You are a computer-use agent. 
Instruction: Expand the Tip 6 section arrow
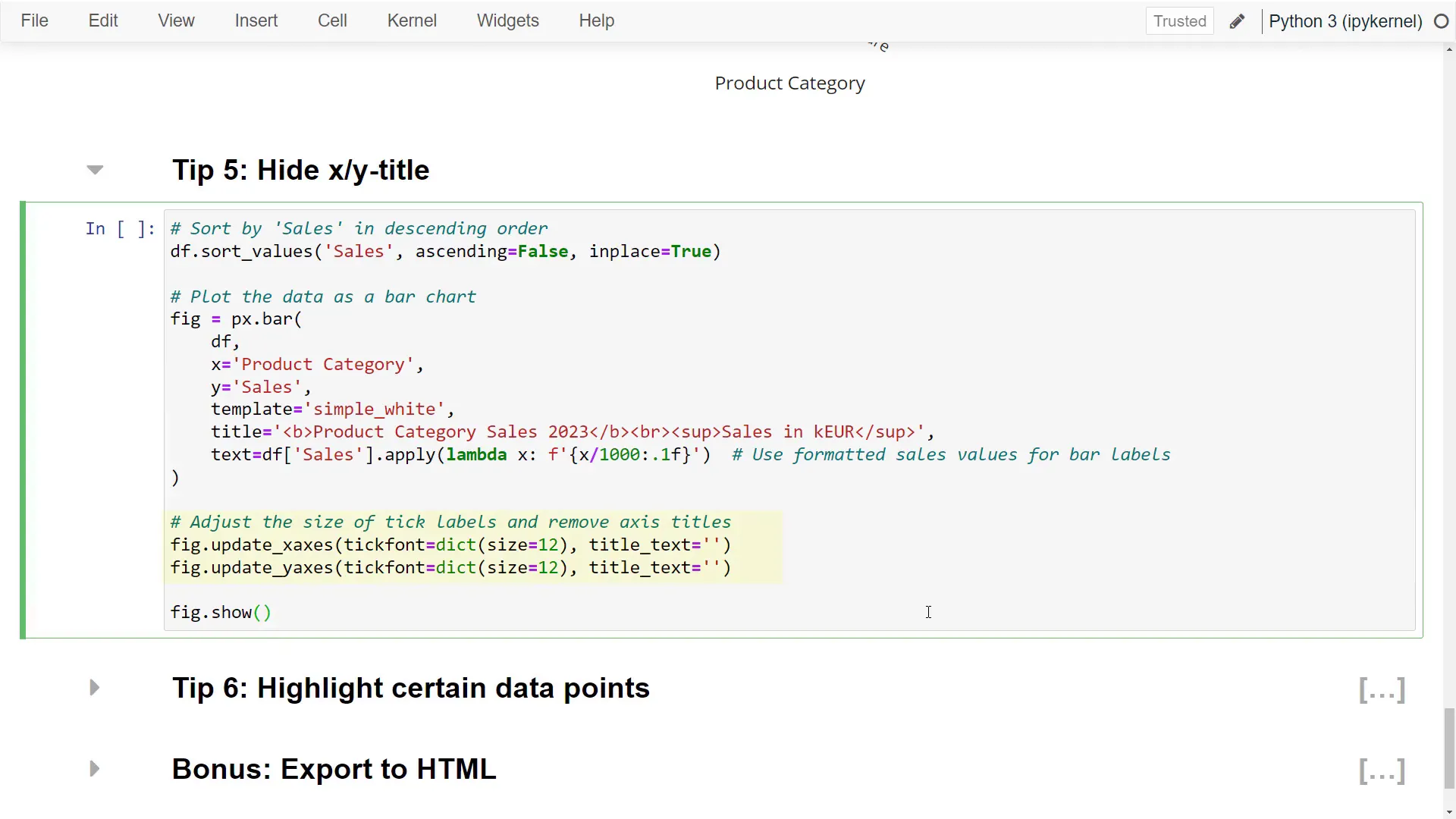click(95, 688)
